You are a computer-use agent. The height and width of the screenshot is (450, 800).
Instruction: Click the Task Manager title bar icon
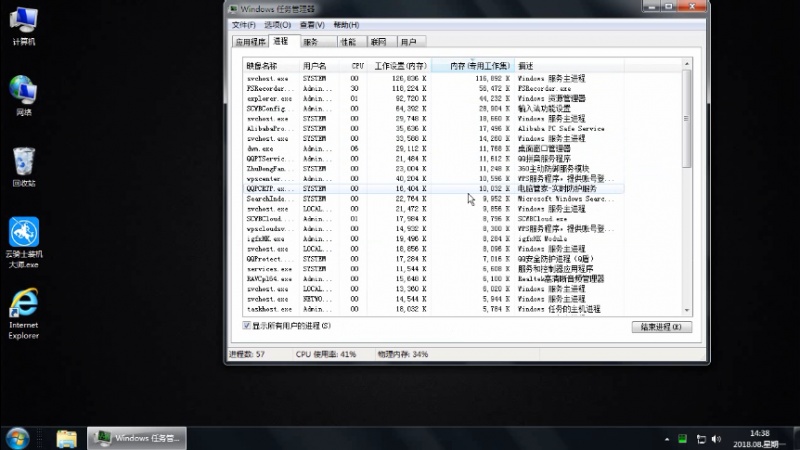tap(233, 9)
